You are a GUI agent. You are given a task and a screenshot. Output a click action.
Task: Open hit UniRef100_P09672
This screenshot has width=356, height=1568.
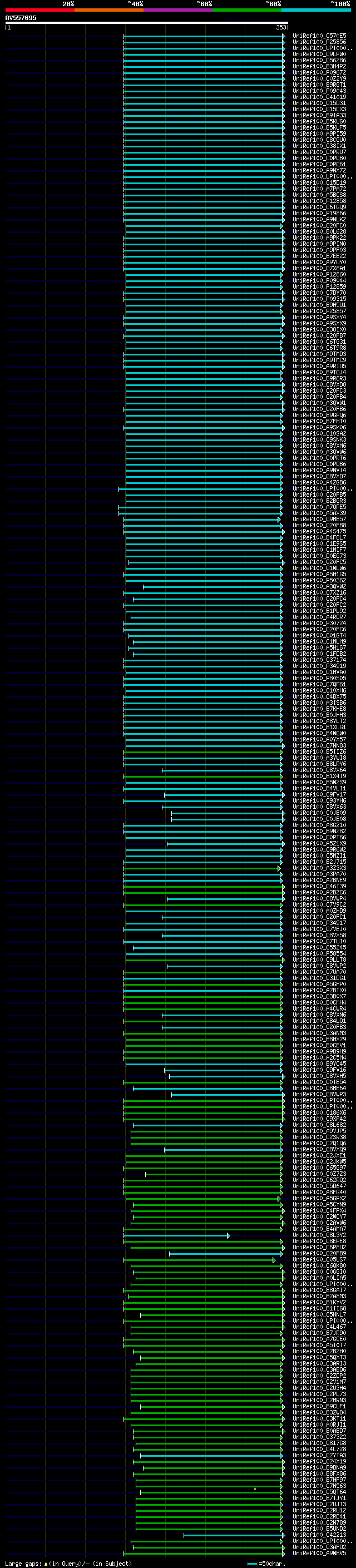pos(319,72)
